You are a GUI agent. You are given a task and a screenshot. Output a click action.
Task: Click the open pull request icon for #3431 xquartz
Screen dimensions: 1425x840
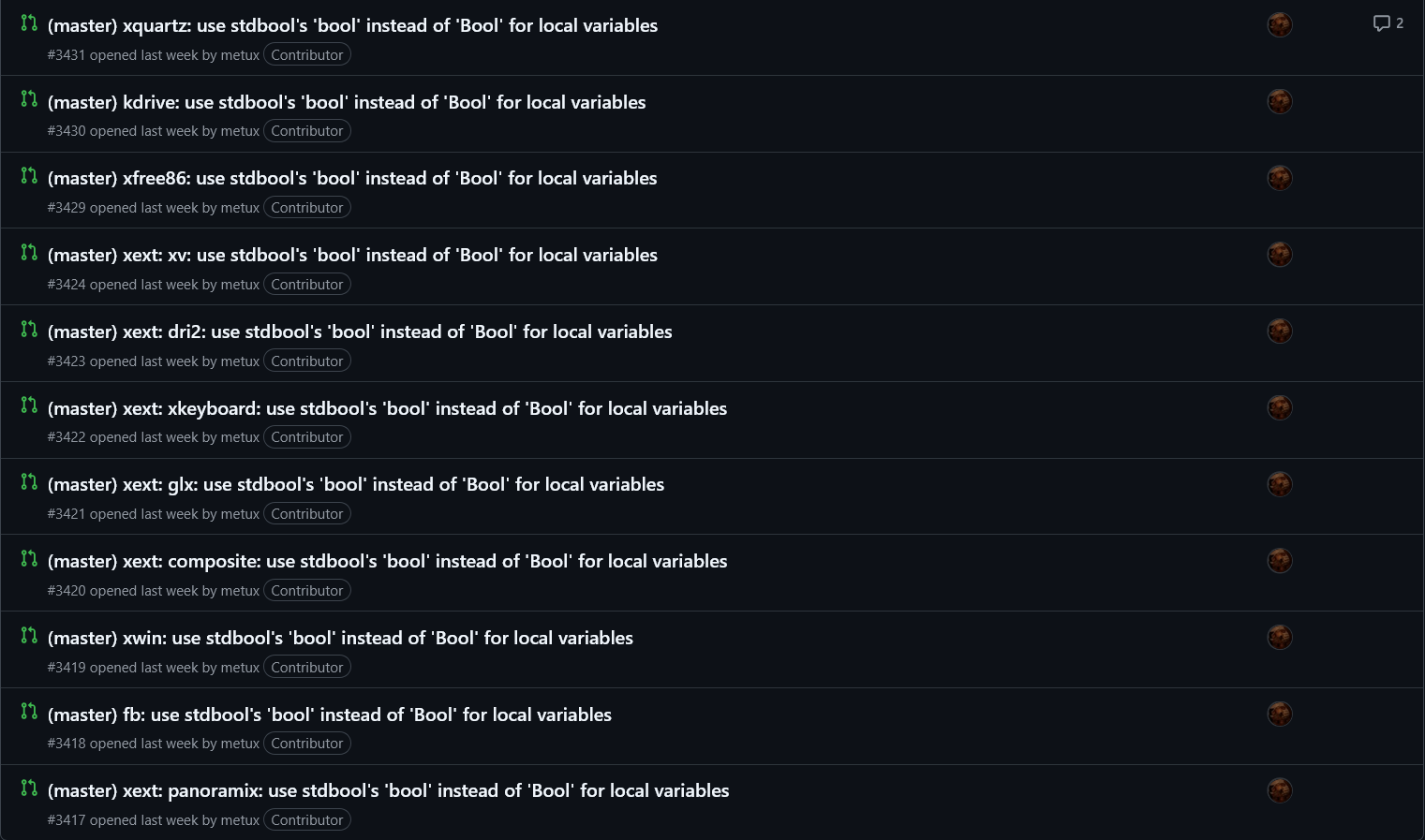point(29,22)
